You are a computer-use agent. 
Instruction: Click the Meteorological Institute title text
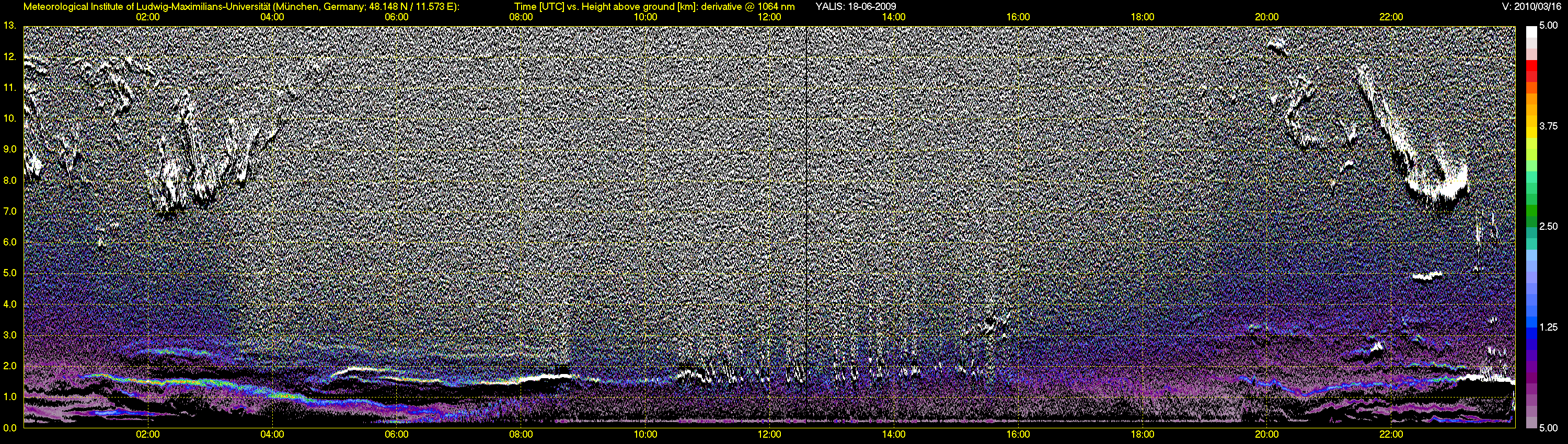pyautogui.click(x=146, y=7)
